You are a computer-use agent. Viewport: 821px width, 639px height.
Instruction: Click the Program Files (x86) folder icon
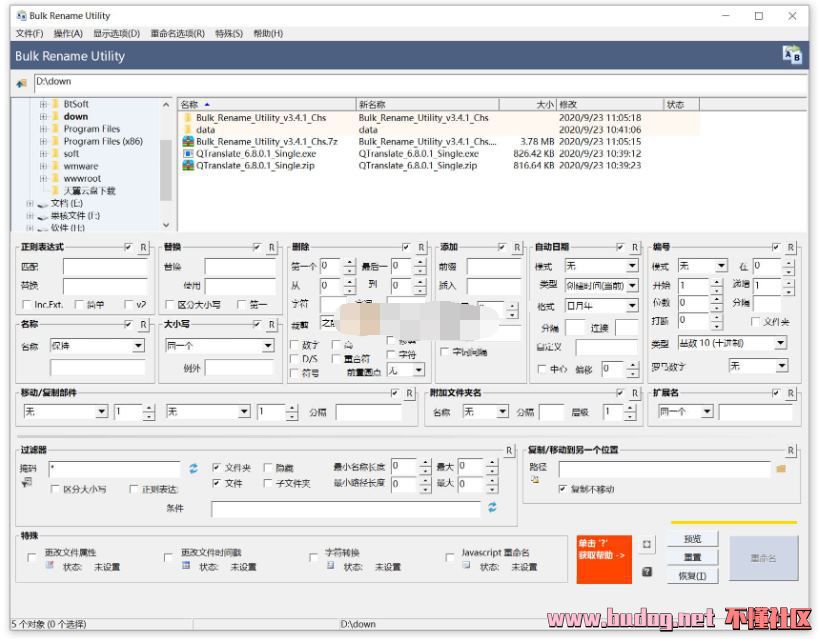[56, 141]
